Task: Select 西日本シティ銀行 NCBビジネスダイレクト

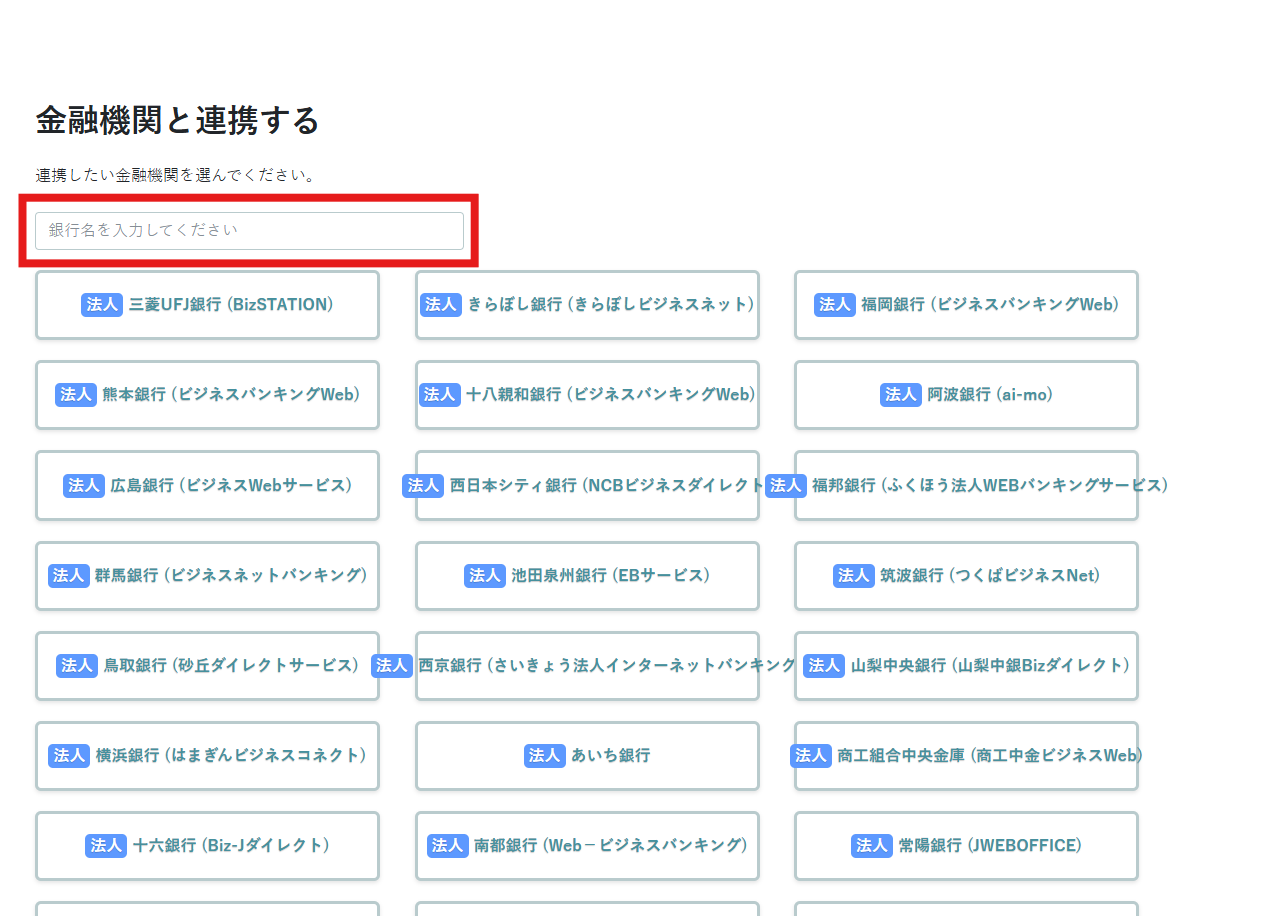Action: pyautogui.click(x=587, y=485)
